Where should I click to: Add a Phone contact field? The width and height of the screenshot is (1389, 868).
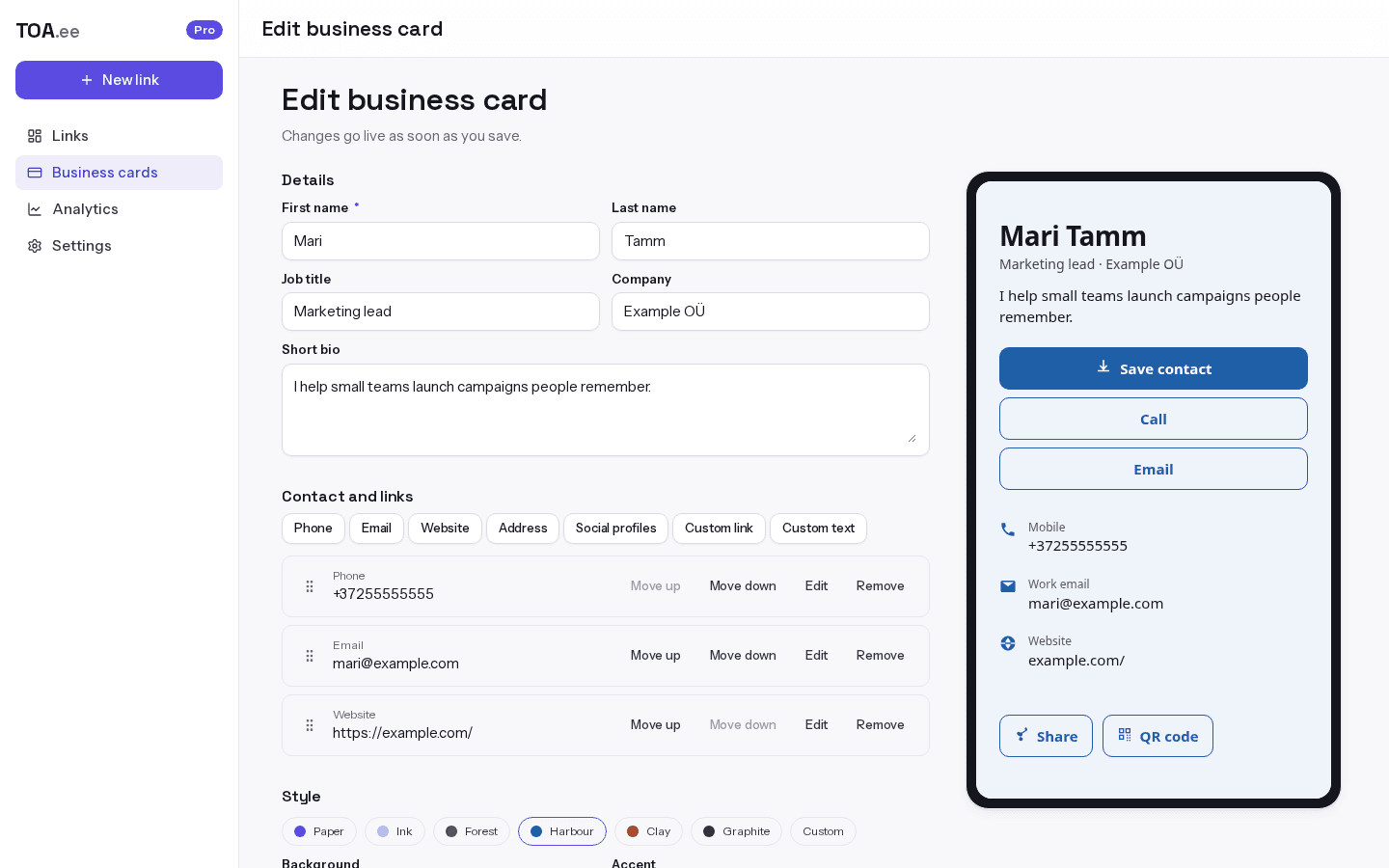(313, 529)
